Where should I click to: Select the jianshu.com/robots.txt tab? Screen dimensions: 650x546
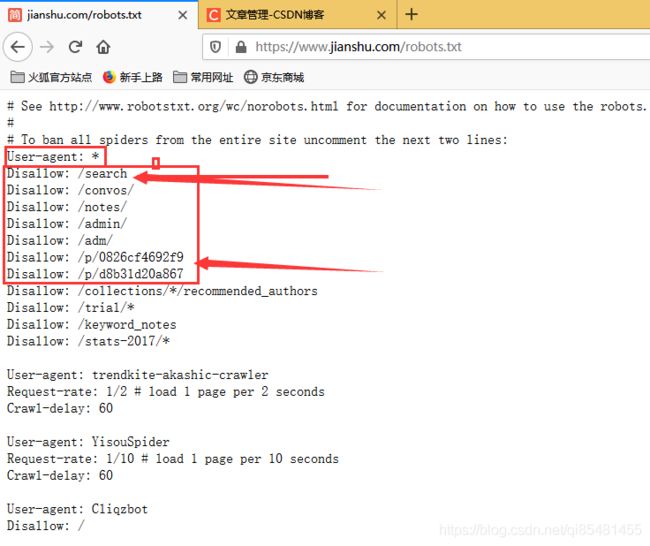tap(99, 15)
